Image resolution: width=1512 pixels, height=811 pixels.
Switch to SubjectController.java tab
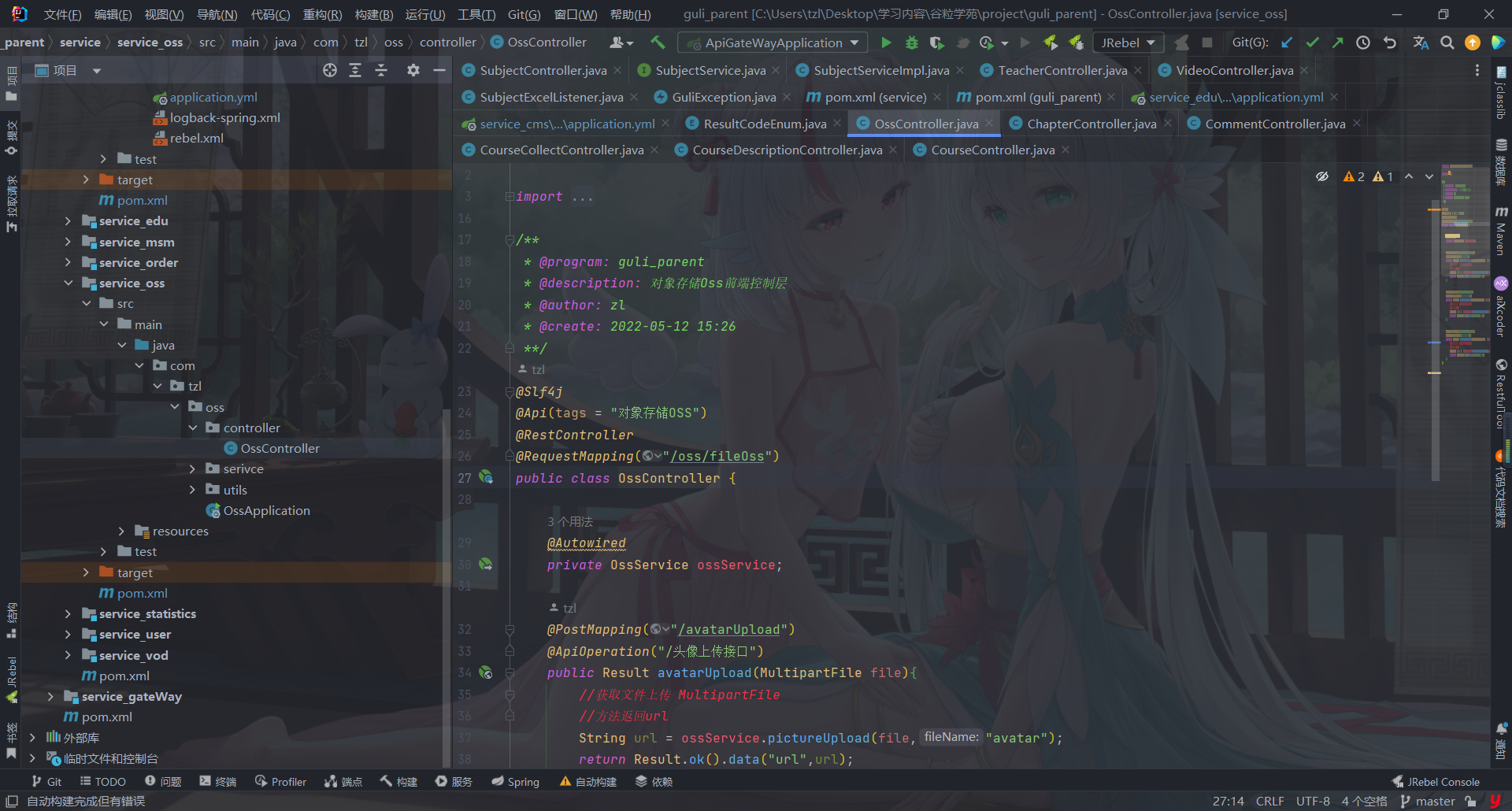(x=543, y=70)
